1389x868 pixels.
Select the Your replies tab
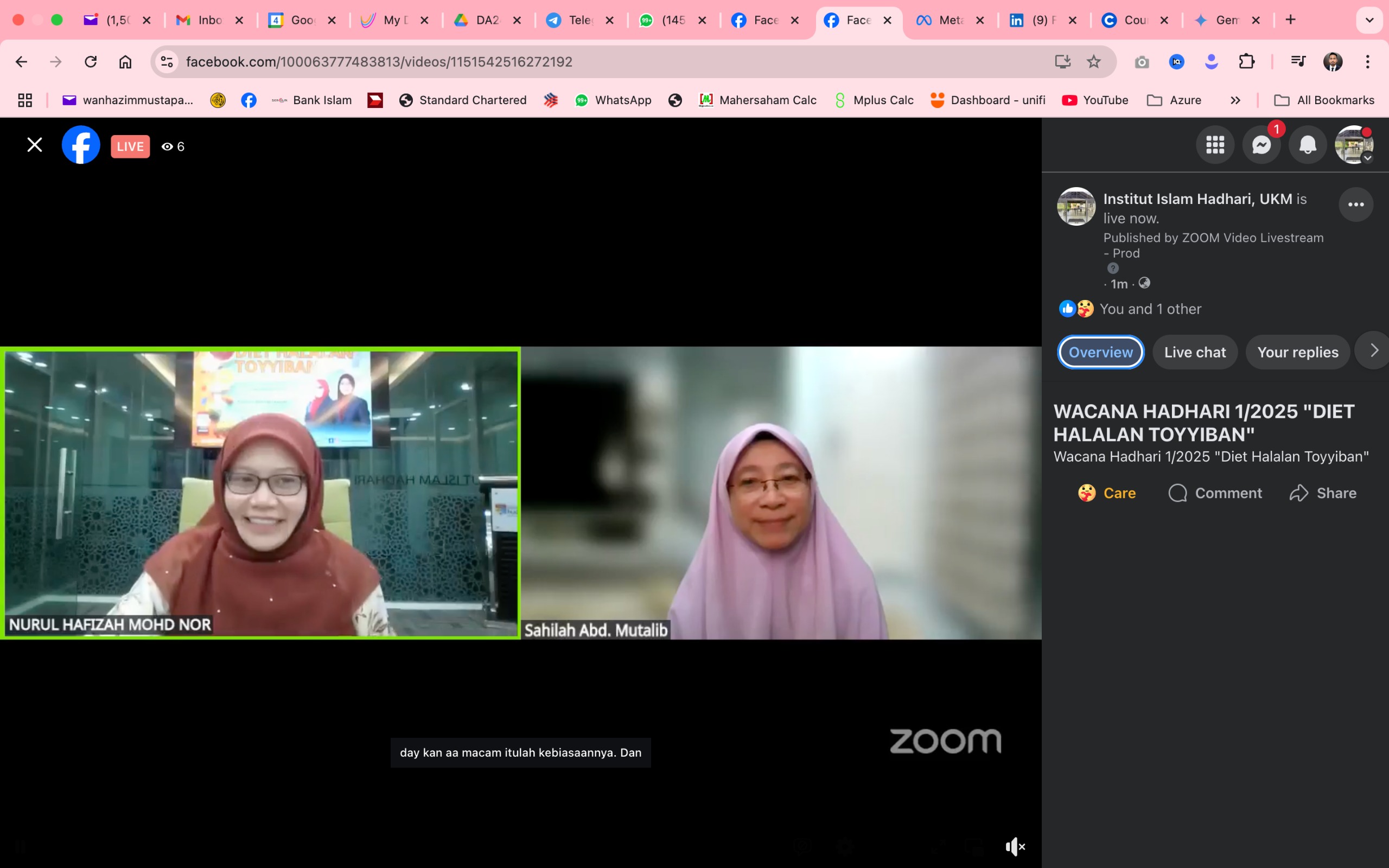(1297, 352)
